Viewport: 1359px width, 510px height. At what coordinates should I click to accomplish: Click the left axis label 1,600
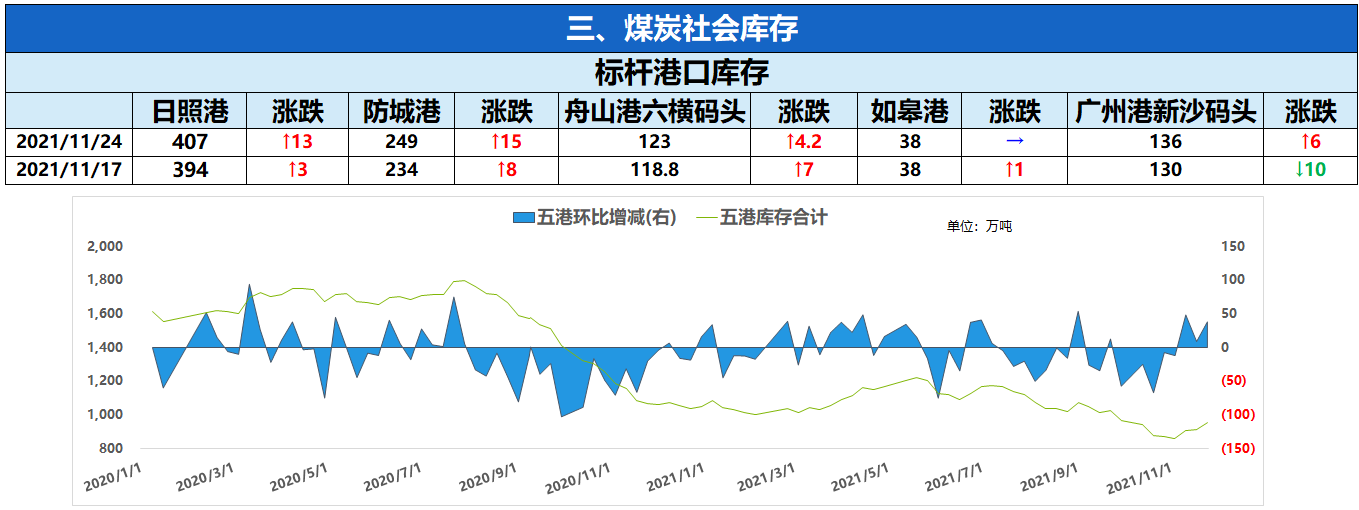tap(105, 314)
